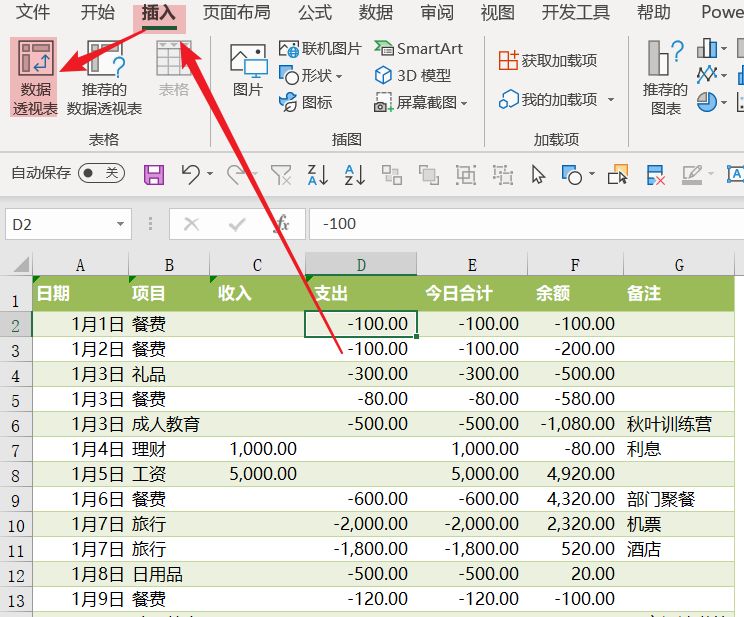This screenshot has width=744, height=617.
Task: Click Get Add-ins (获取加载项)
Action: pos(548,60)
